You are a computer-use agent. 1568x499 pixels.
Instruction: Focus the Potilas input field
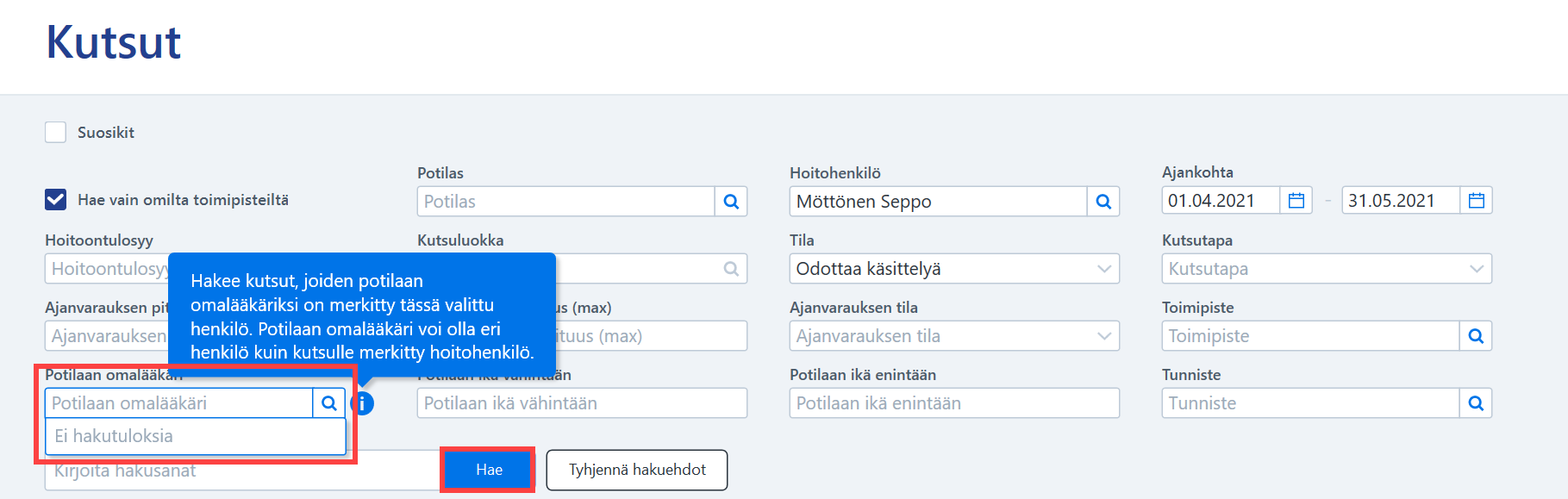tap(566, 202)
